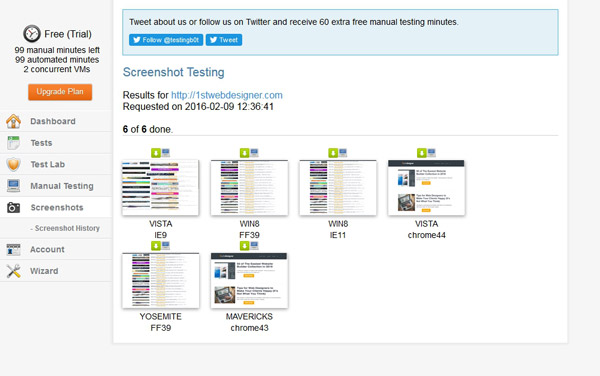Click the Tweet button
Viewport: 600px width, 376px height.
[224, 40]
